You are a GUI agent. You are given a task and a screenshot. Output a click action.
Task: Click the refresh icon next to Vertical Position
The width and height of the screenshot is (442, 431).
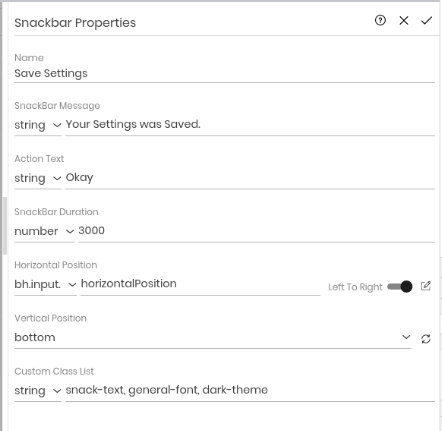click(x=426, y=339)
